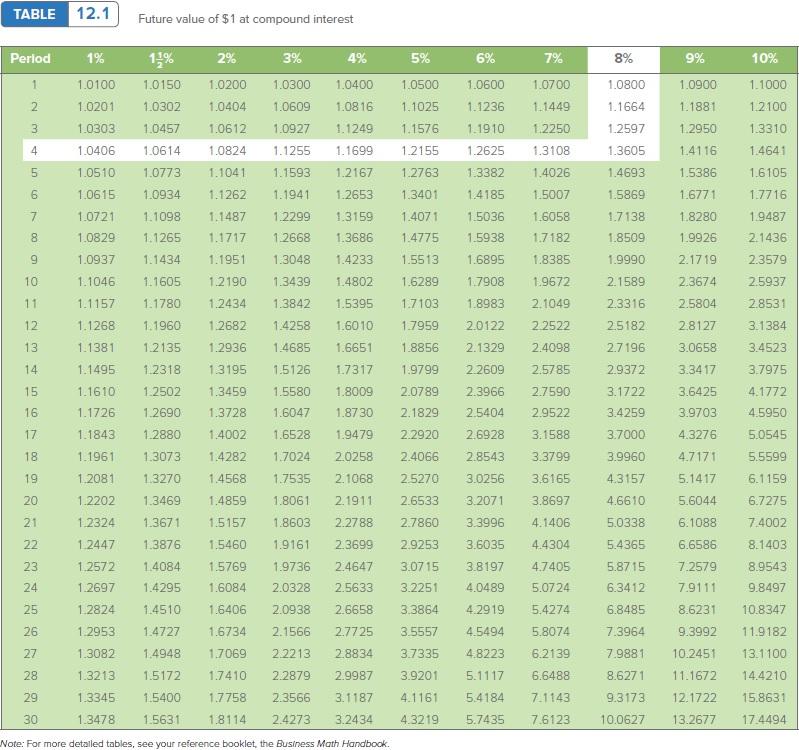
Task: Click value 1.6289 at 5%, period 10
Action: tap(419, 282)
